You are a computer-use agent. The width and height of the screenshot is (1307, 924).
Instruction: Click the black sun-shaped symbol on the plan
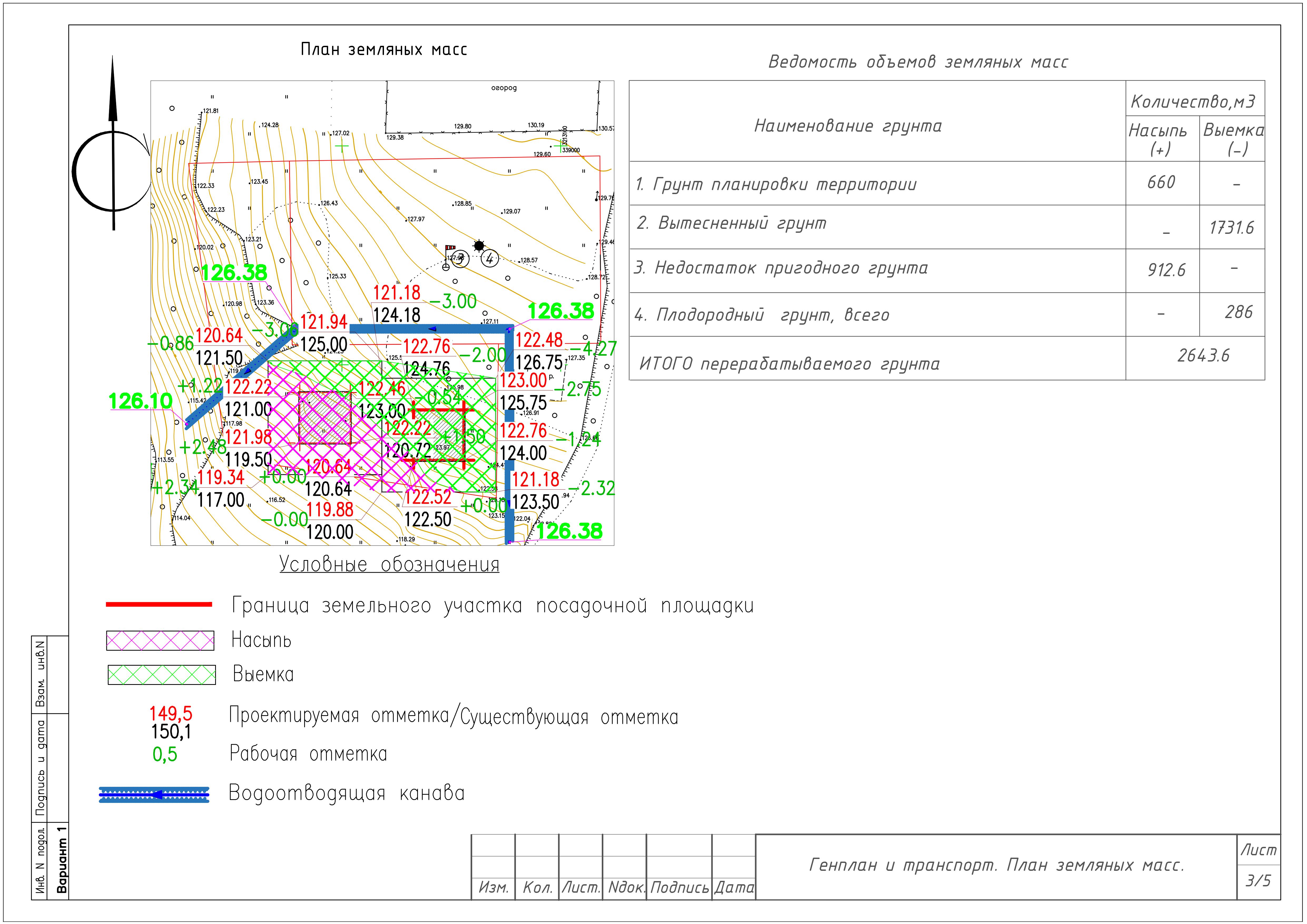479,245
